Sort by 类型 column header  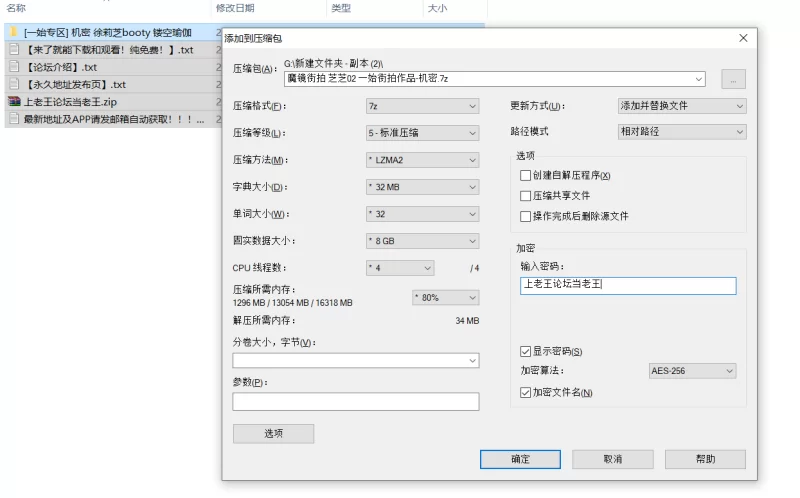tap(341, 8)
